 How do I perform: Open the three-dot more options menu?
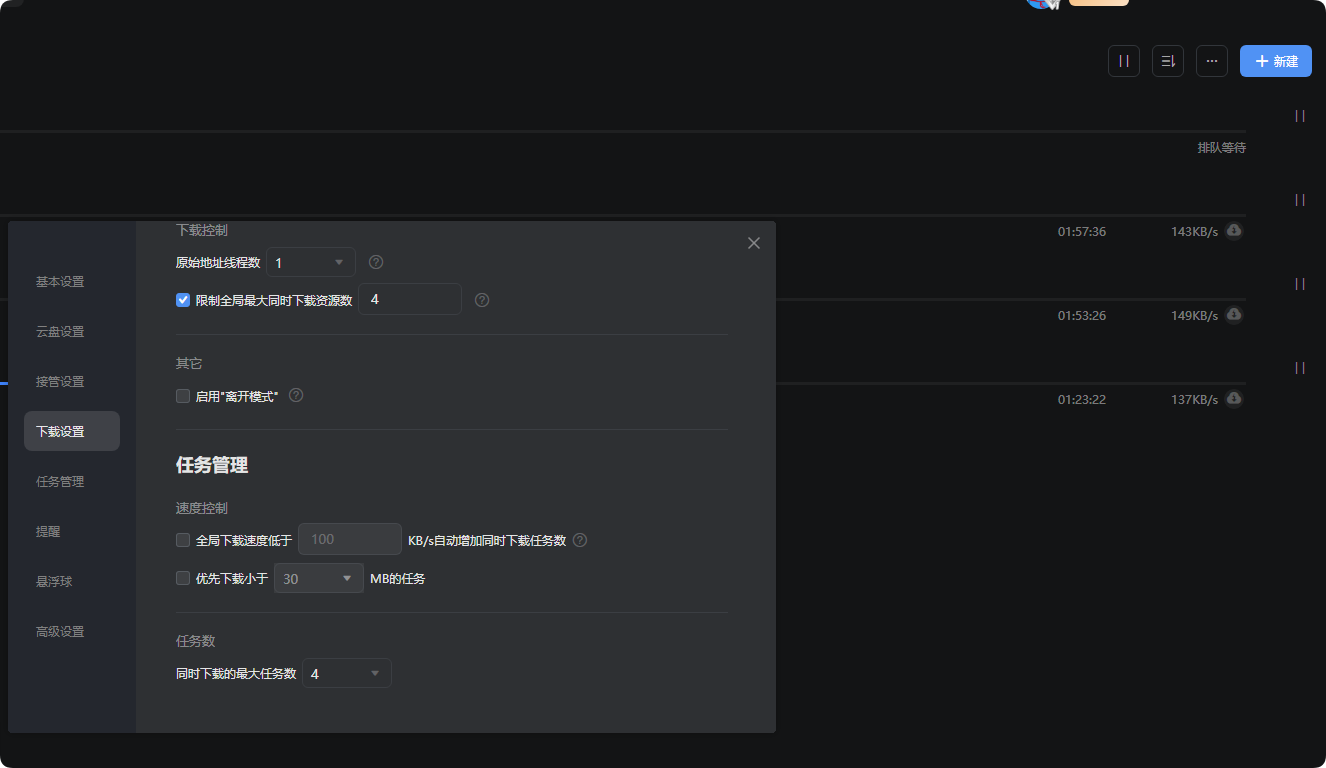[x=1212, y=61]
